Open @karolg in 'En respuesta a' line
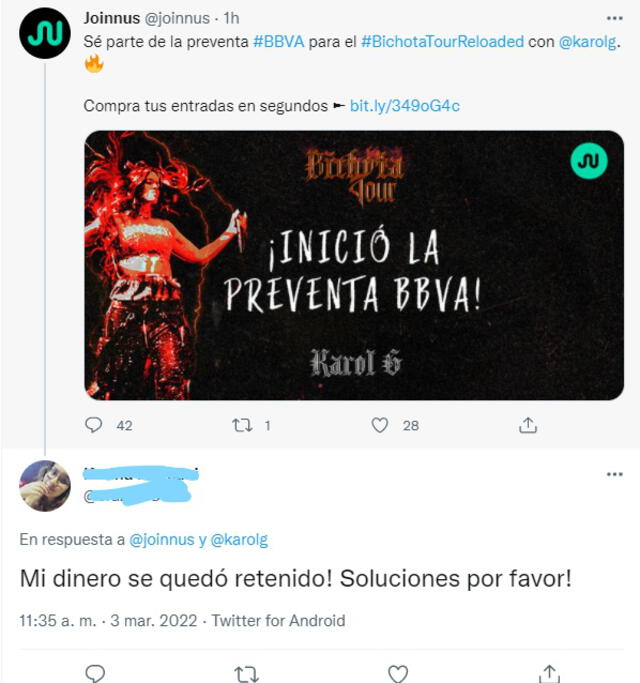 click(239, 540)
